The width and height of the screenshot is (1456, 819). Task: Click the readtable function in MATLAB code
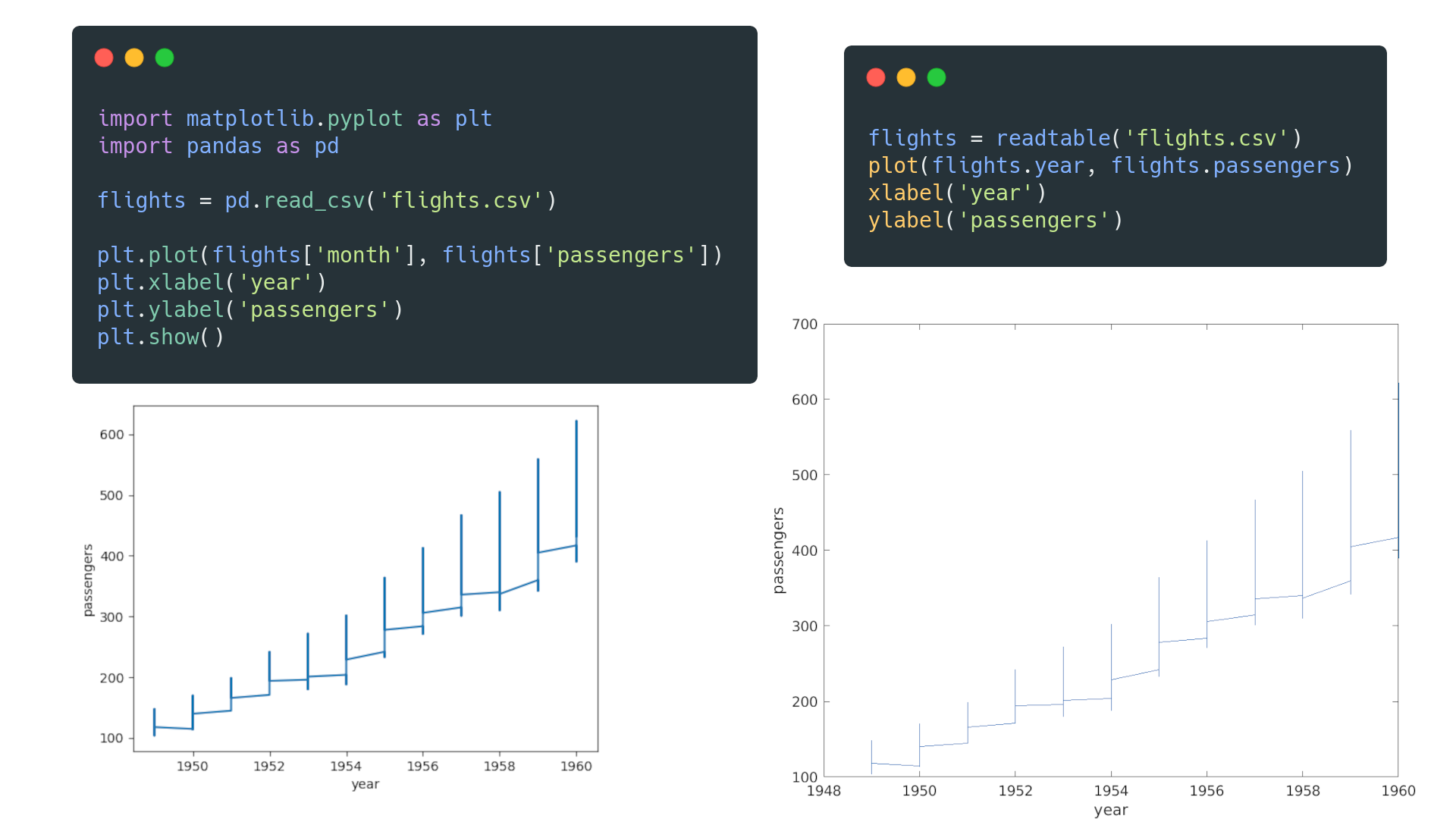tap(1054, 138)
